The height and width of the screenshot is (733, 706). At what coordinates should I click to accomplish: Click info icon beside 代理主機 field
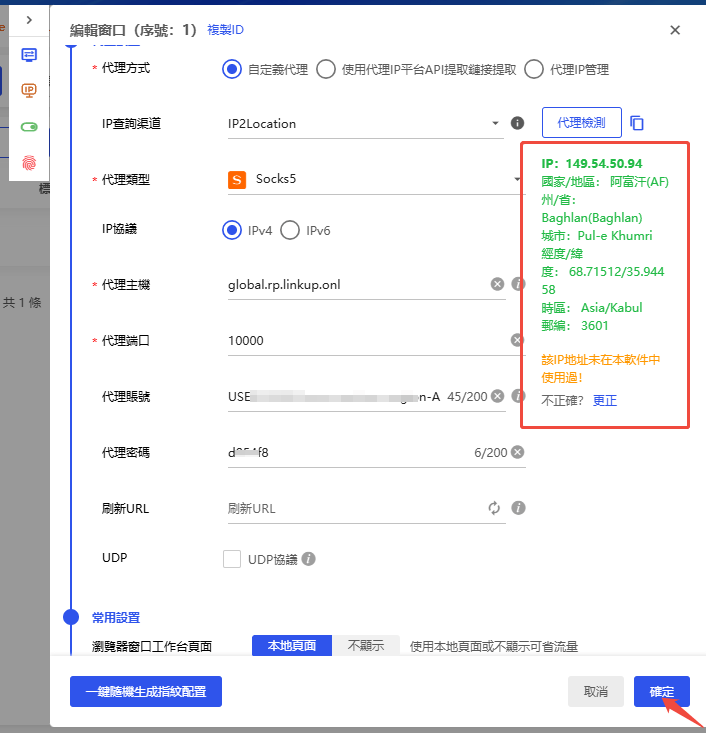pyautogui.click(x=518, y=284)
